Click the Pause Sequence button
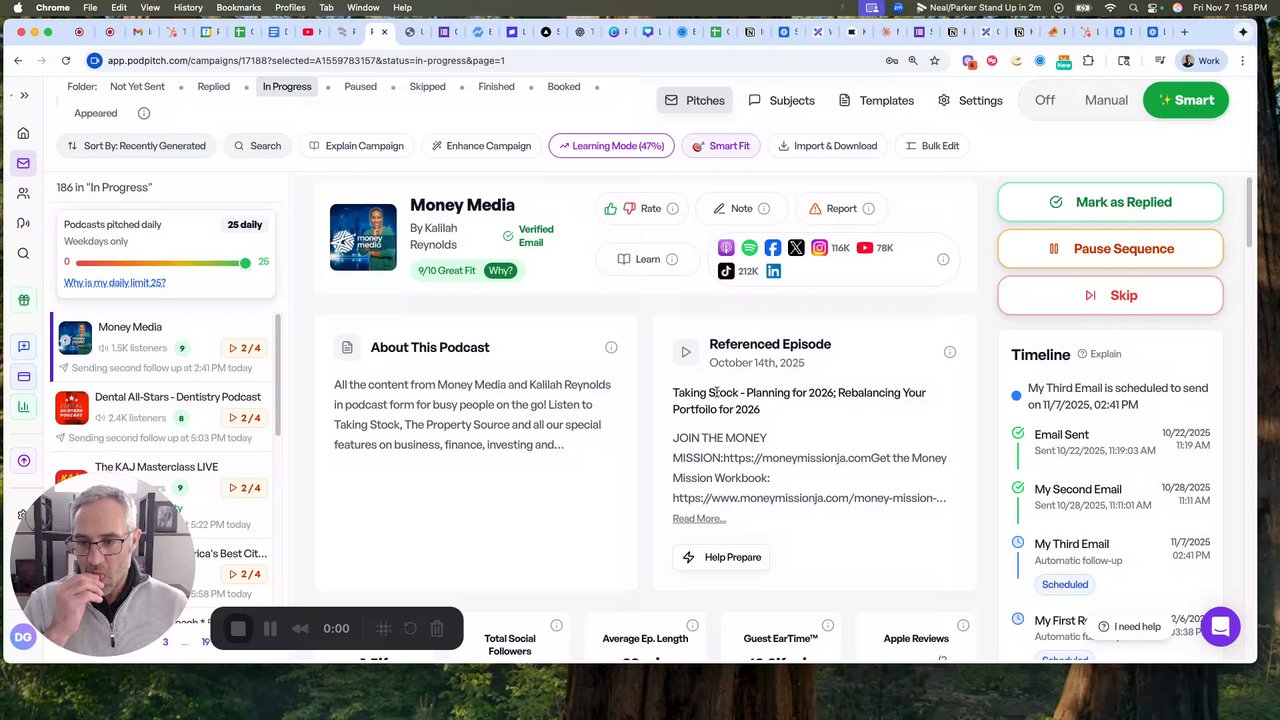Image resolution: width=1280 pixels, height=720 pixels. (x=1110, y=249)
